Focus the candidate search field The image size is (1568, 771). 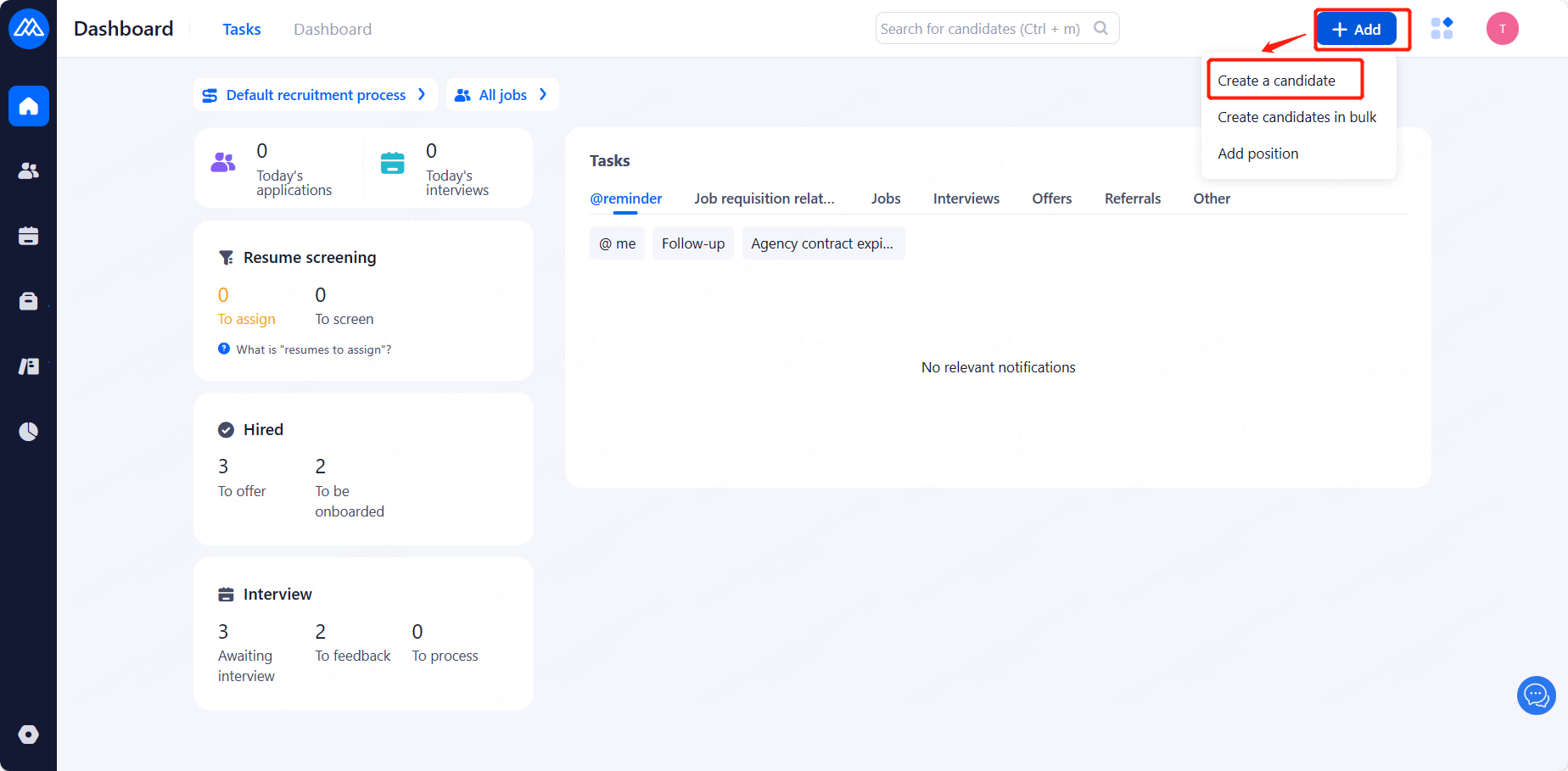(984, 29)
